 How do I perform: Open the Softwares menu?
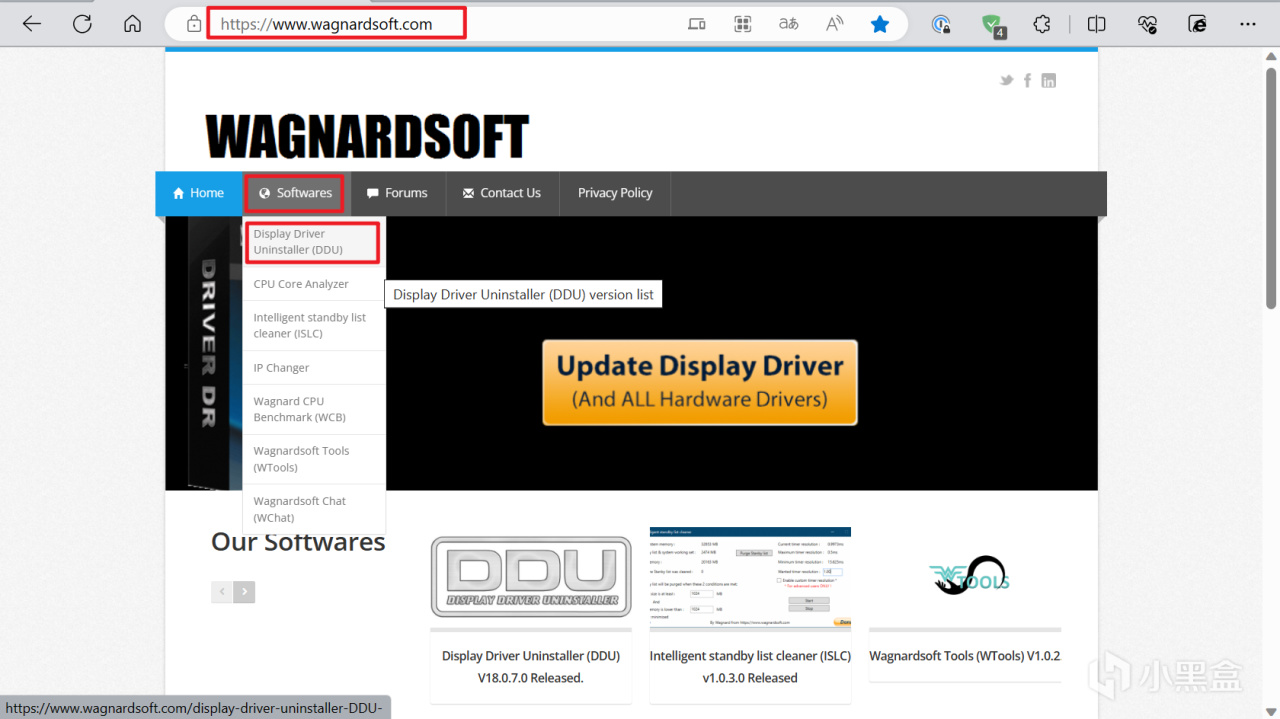295,193
